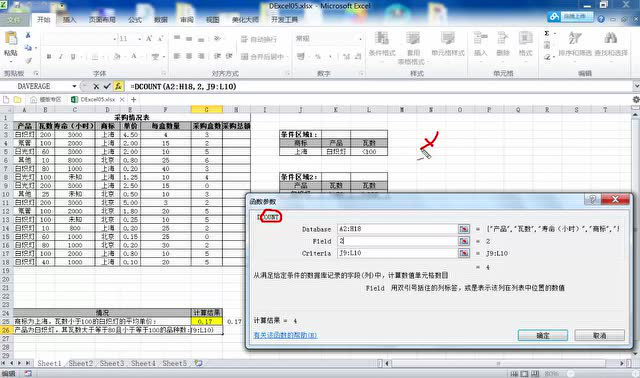The image size is (640, 378).
Task: Click the formula bar enter checkmark icon
Action: [x=107, y=86]
